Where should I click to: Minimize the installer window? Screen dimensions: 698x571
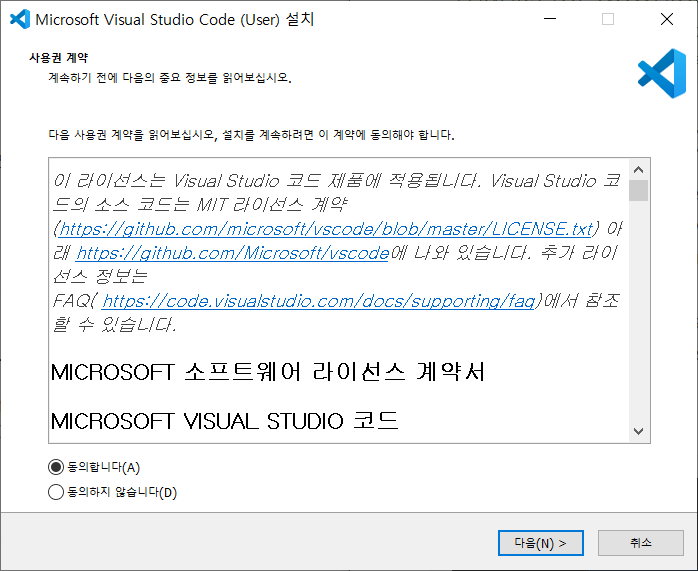tap(550, 19)
